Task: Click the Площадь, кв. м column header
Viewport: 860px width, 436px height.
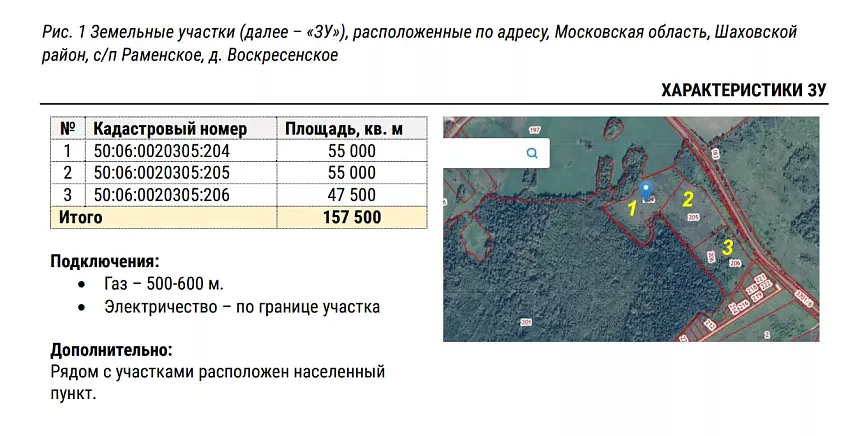Action: pyautogui.click(x=344, y=129)
